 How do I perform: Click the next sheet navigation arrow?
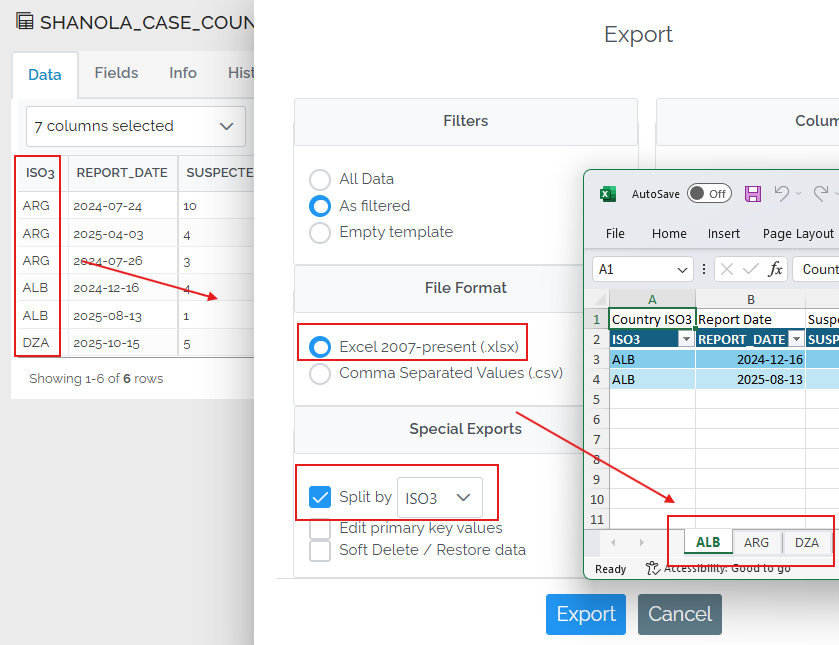click(641, 542)
